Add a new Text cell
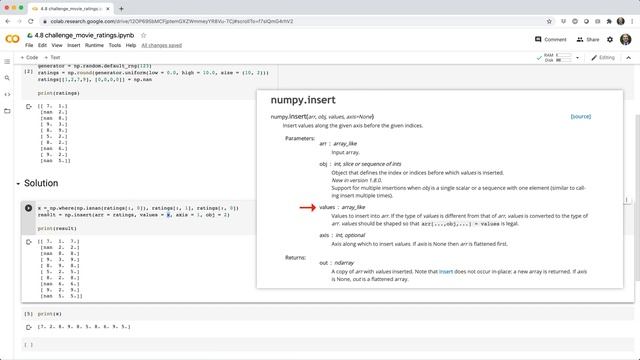This screenshot has height=360, width=640. [x=52, y=58]
